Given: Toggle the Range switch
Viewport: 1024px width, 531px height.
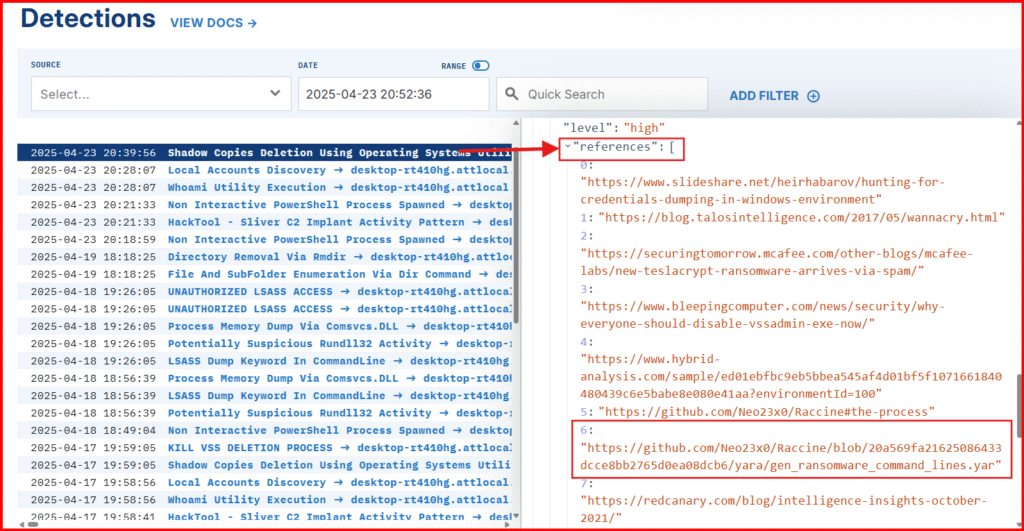Looking at the screenshot, I should 480,66.
